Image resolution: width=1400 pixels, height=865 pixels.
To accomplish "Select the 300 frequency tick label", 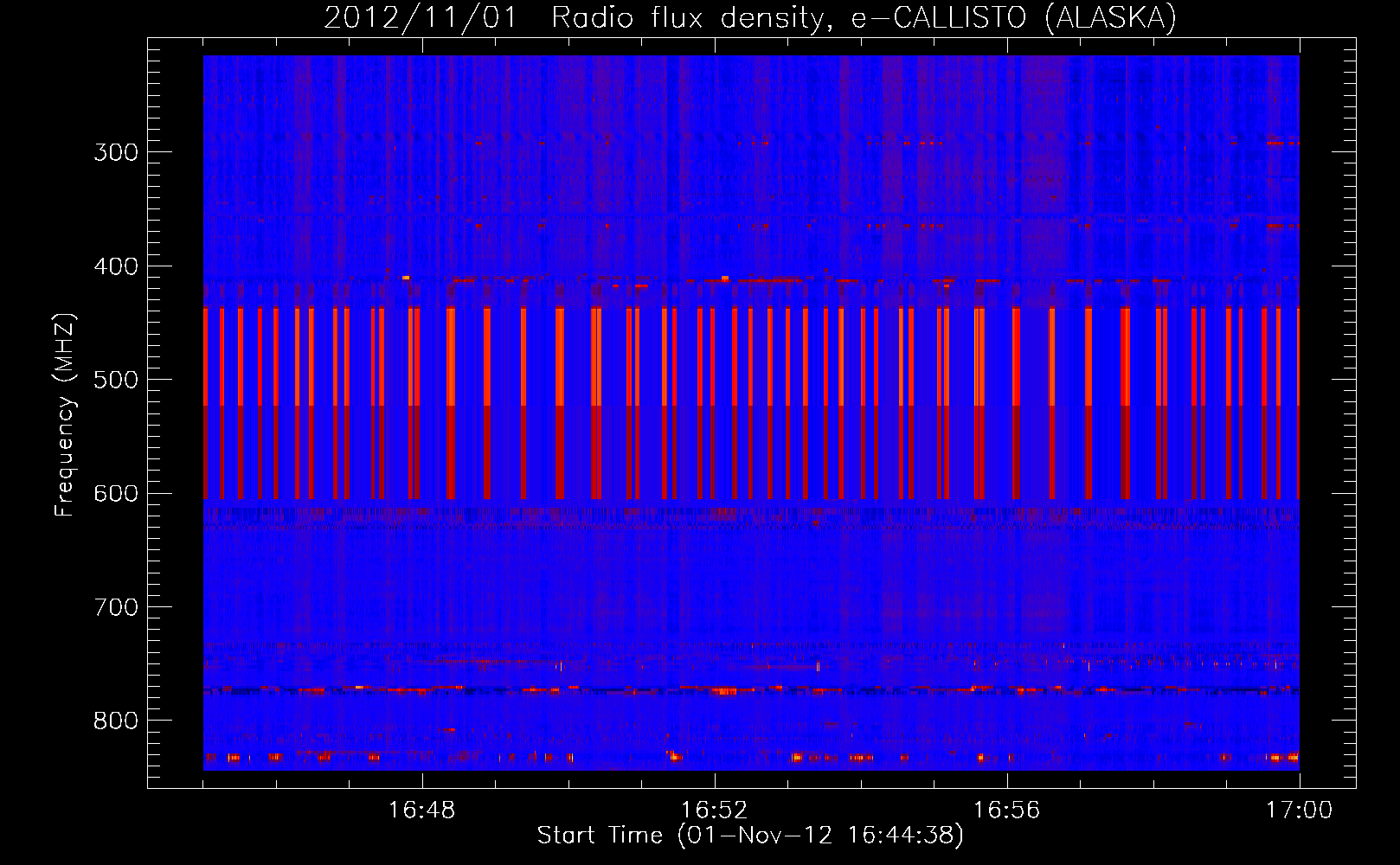I will click(116, 152).
